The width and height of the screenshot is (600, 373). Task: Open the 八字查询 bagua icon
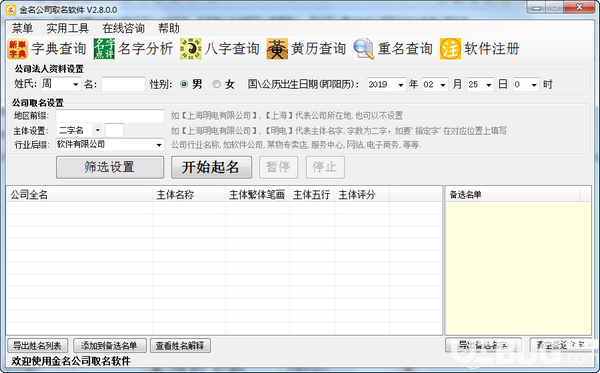tap(191, 49)
